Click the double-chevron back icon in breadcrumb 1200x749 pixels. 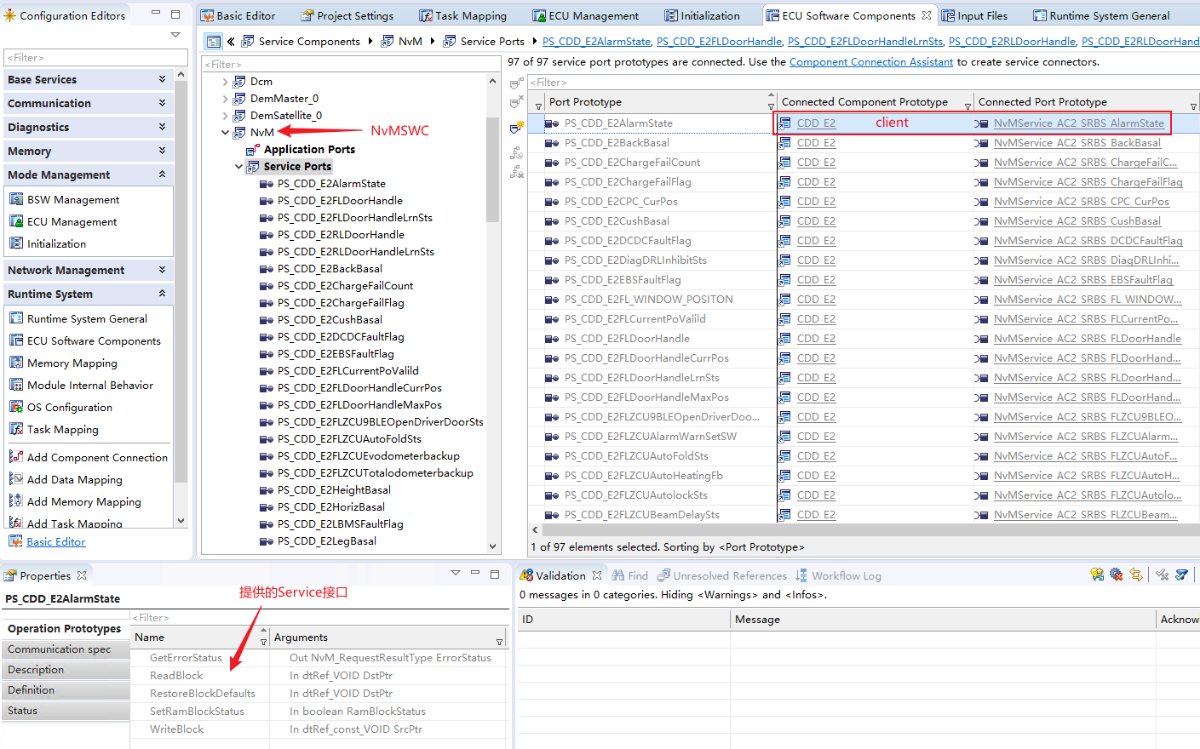click(231, 41)
